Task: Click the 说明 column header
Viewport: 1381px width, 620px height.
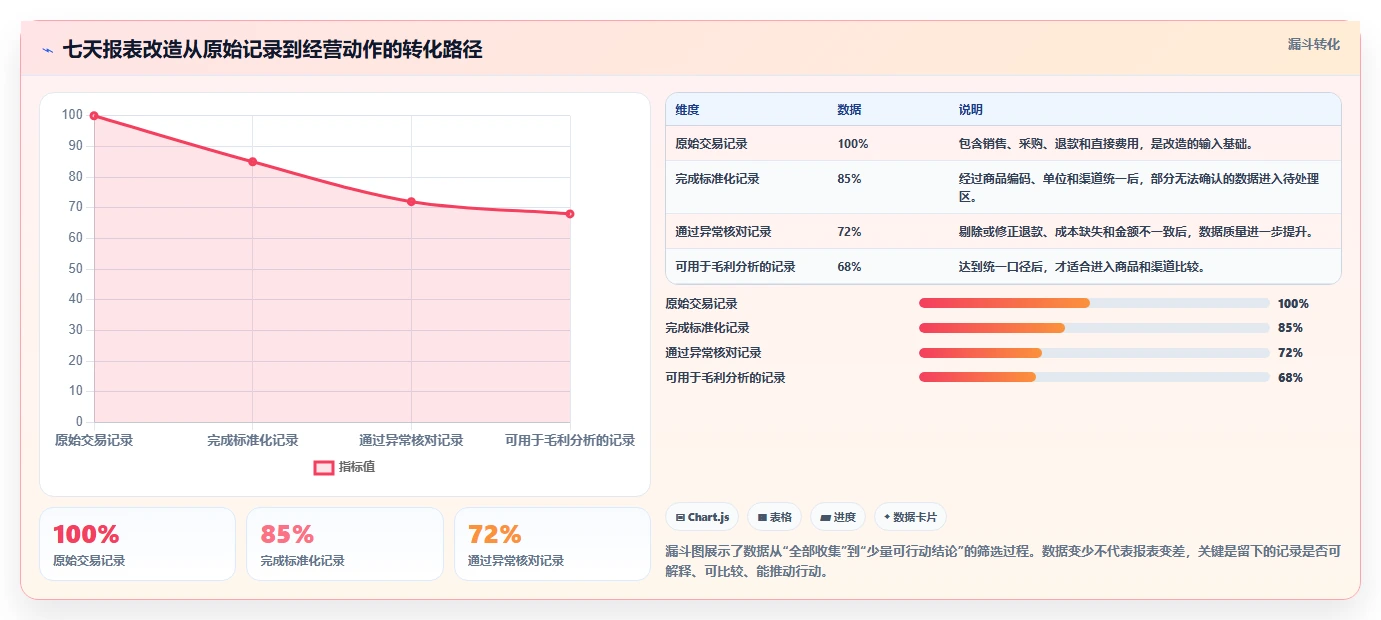Action: [x=970, y=110]
